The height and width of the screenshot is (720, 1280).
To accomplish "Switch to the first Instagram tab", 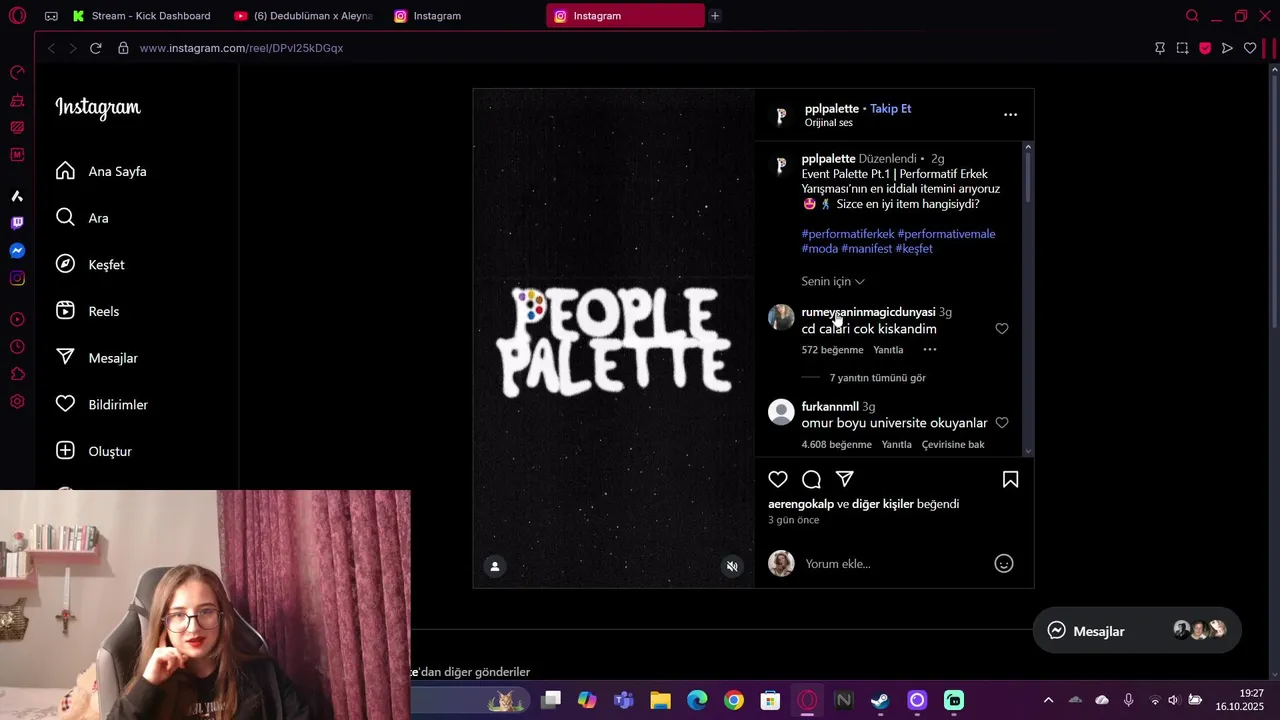I will tap(462, 16).
